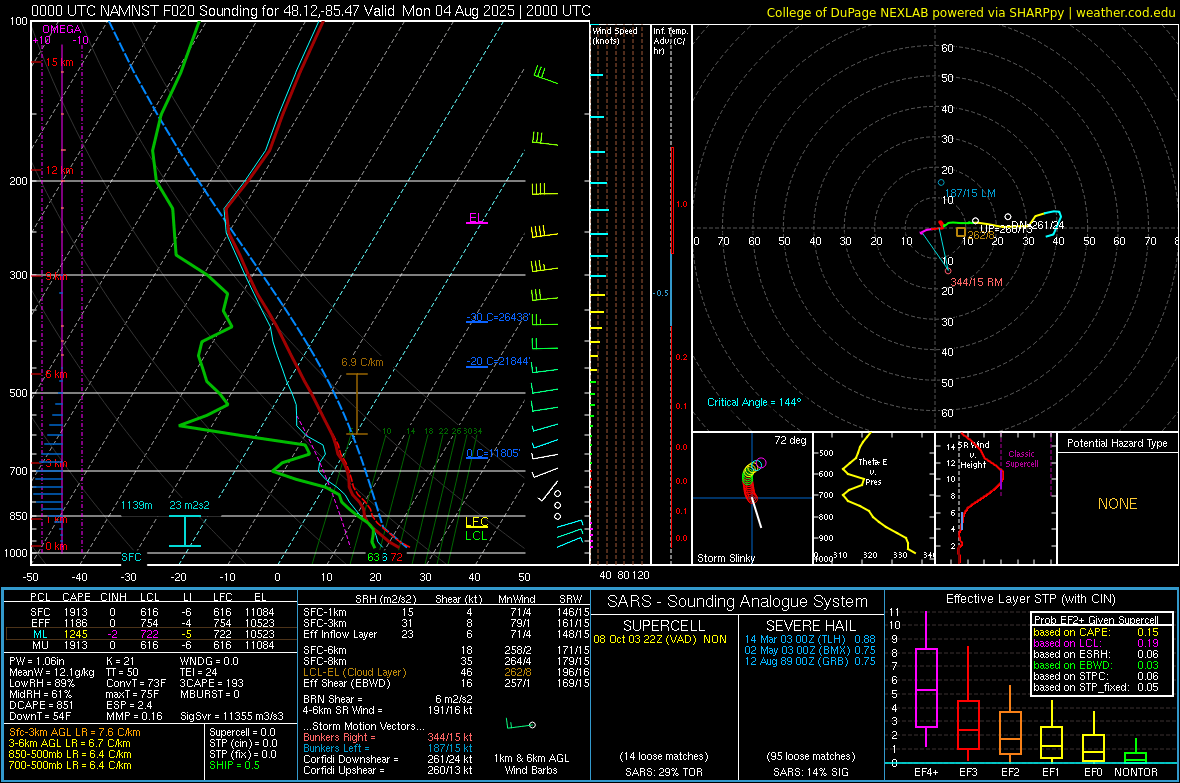1180x783 pixels.
Task: Click the Eff Shear (EBWD) row
Action: (446, 684)
